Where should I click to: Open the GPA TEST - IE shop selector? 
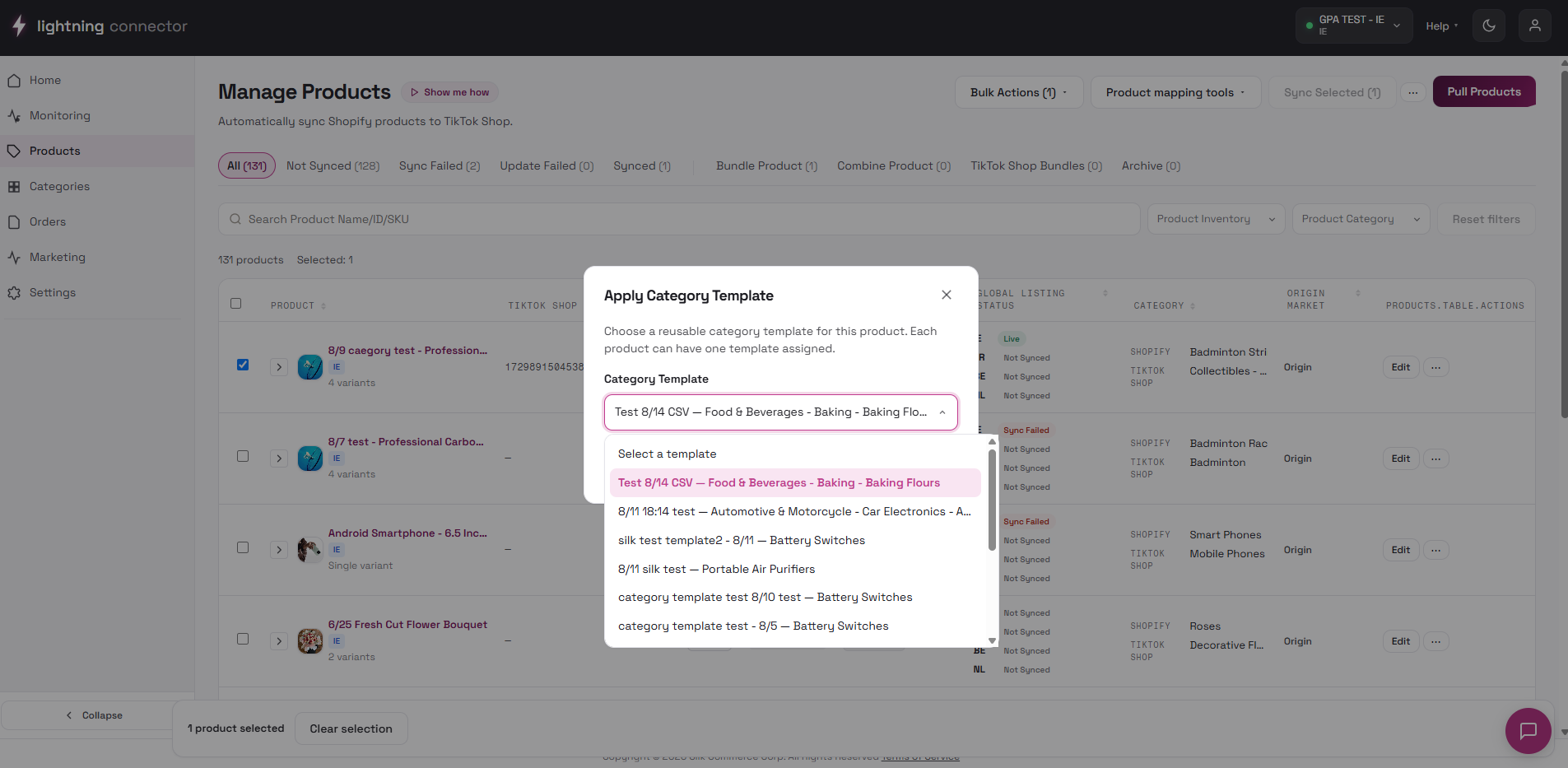pos(1353,26)
